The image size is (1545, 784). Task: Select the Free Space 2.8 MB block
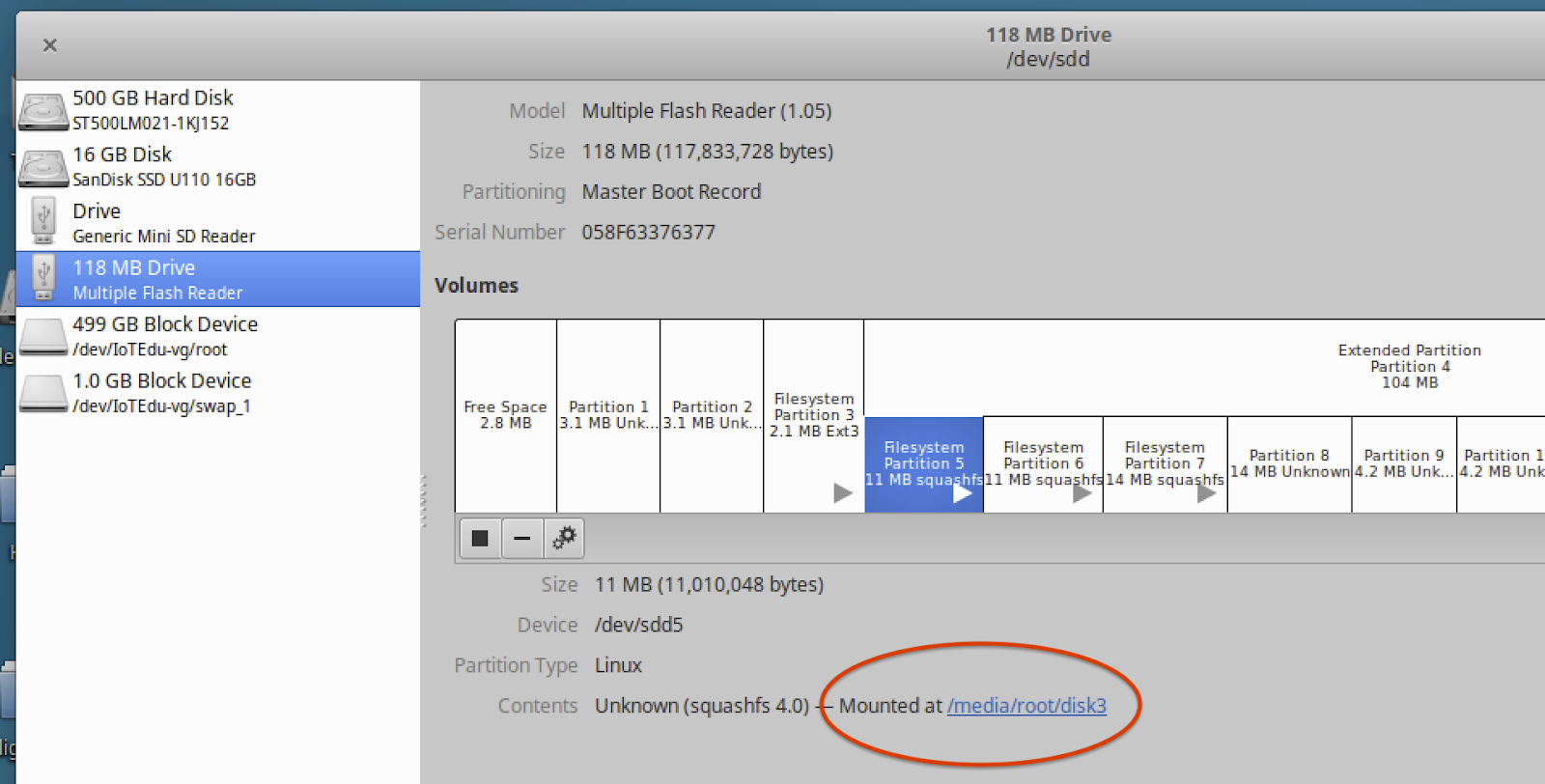coord(505,415)
